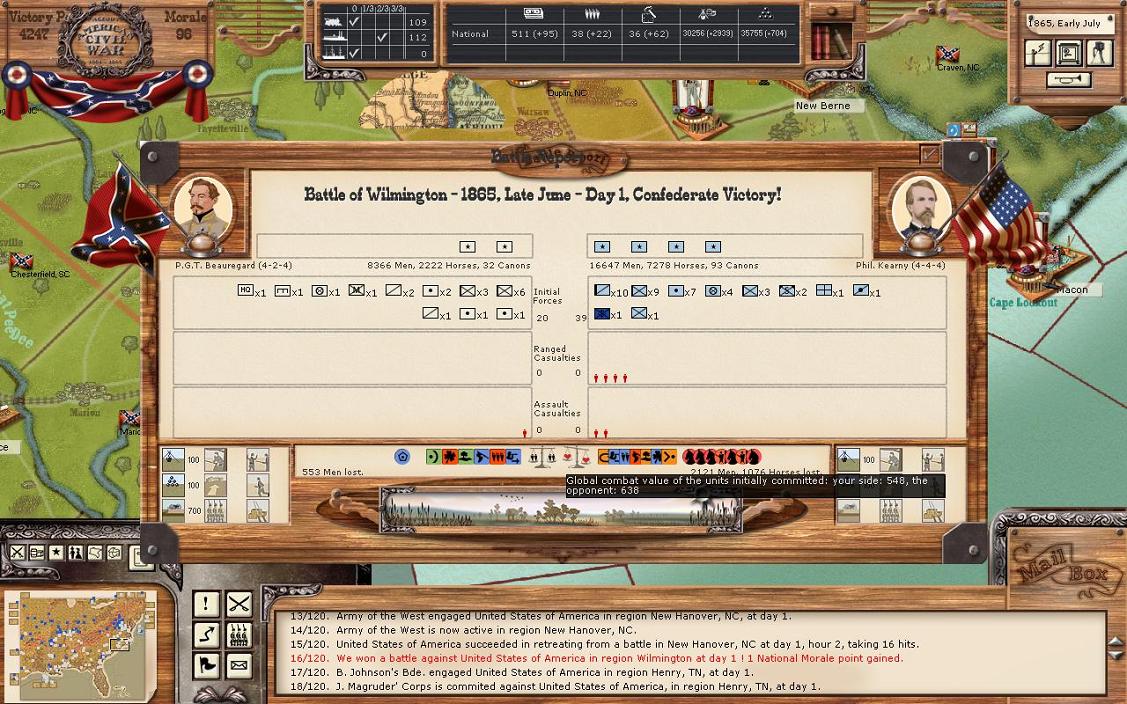This screenshot has width=1127, height=704.
Task: Click the waving flag filter button
Action: [206, 664]
